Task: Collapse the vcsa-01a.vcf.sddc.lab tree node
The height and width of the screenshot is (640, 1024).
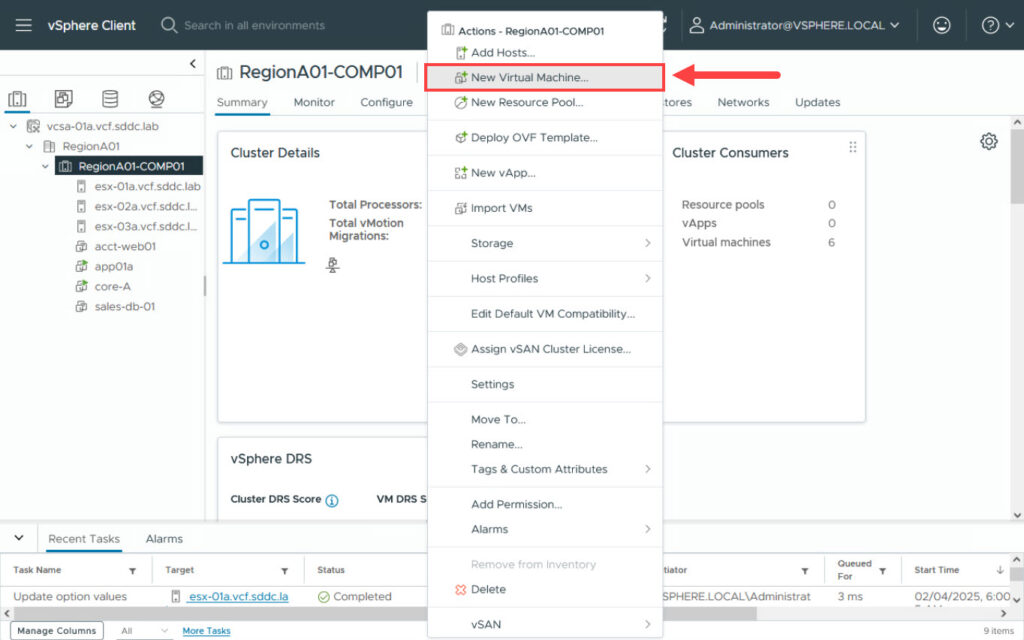Action: pyautogui.click(x=13, y=127)
